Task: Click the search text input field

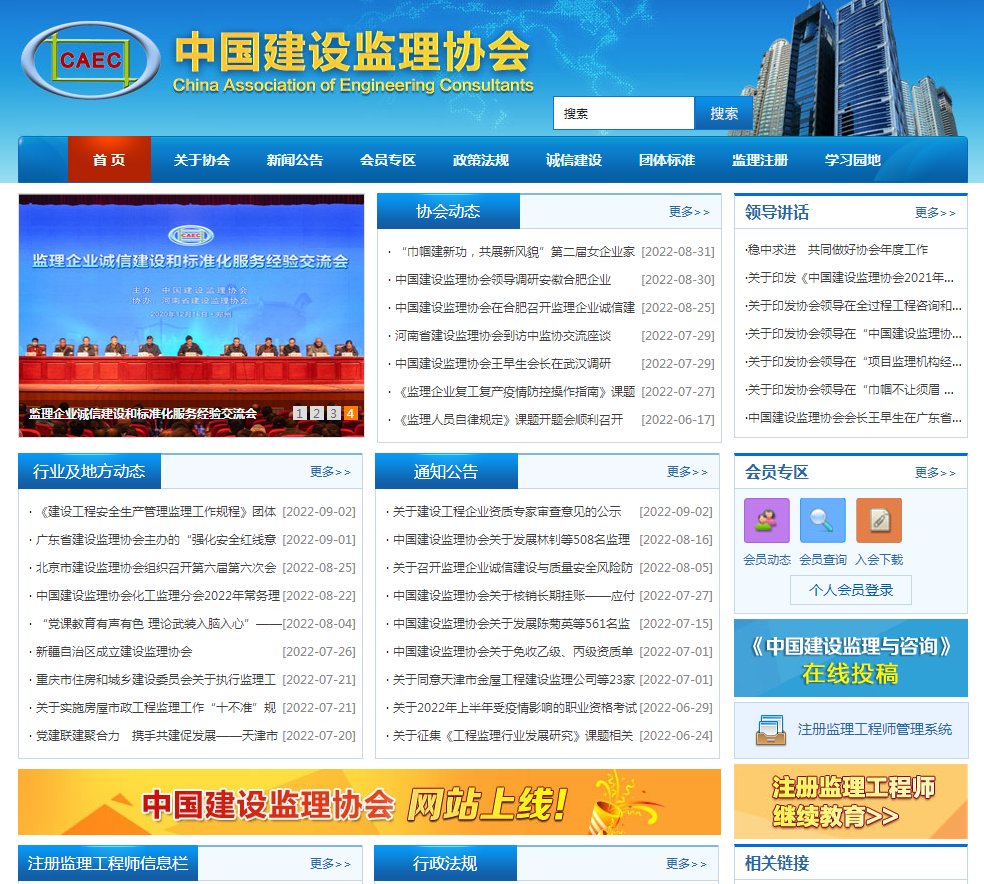Action: point(623,114)
